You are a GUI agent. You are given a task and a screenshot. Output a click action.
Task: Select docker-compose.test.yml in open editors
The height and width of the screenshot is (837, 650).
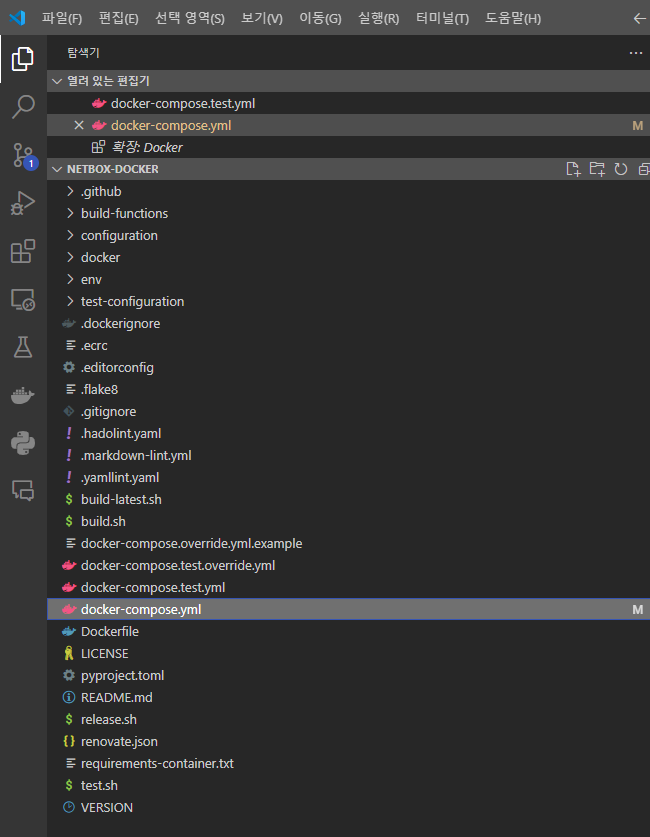click(348, 104)
